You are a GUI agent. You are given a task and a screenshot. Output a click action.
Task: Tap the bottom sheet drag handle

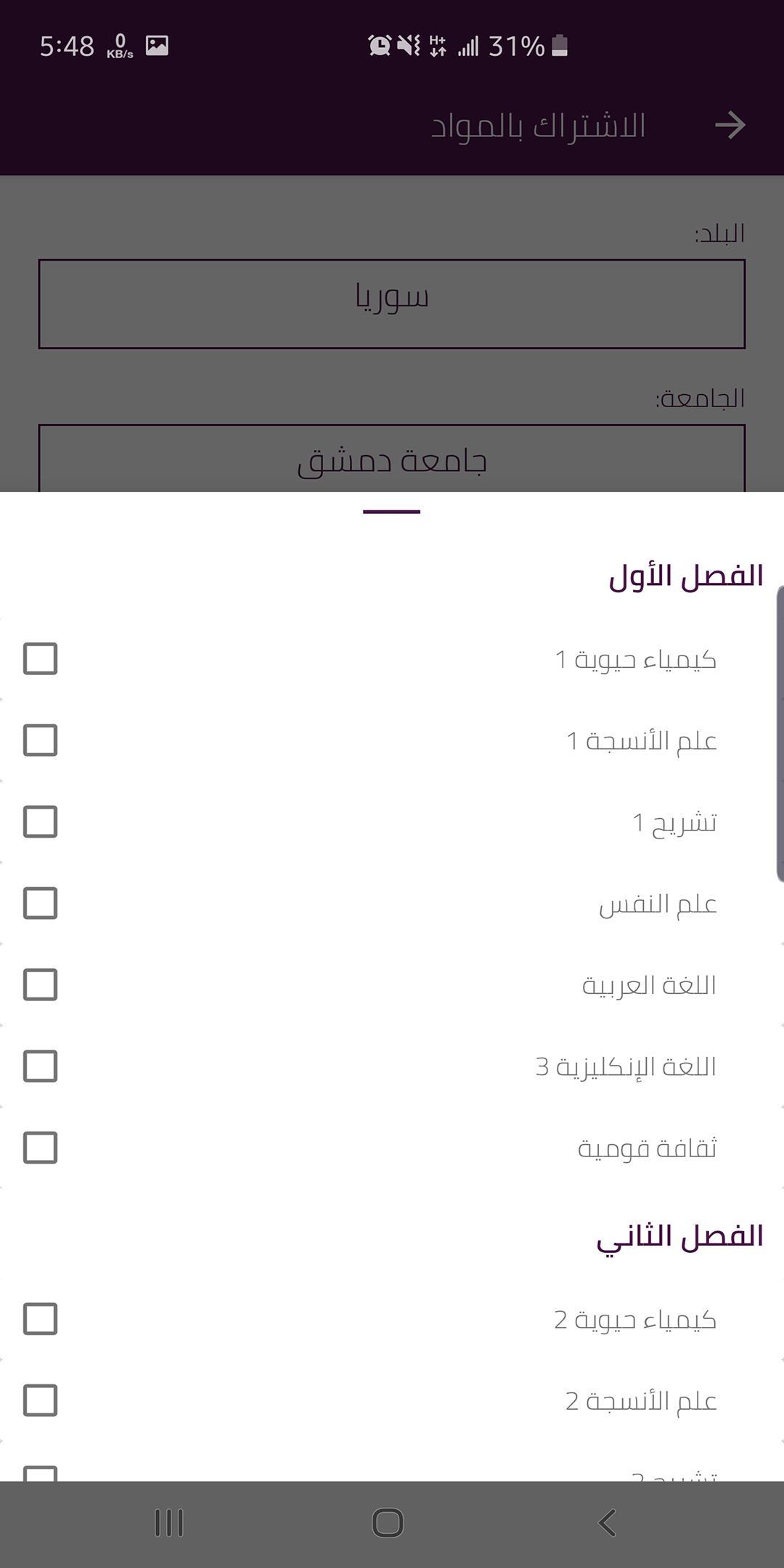click(x=392, y=512)
